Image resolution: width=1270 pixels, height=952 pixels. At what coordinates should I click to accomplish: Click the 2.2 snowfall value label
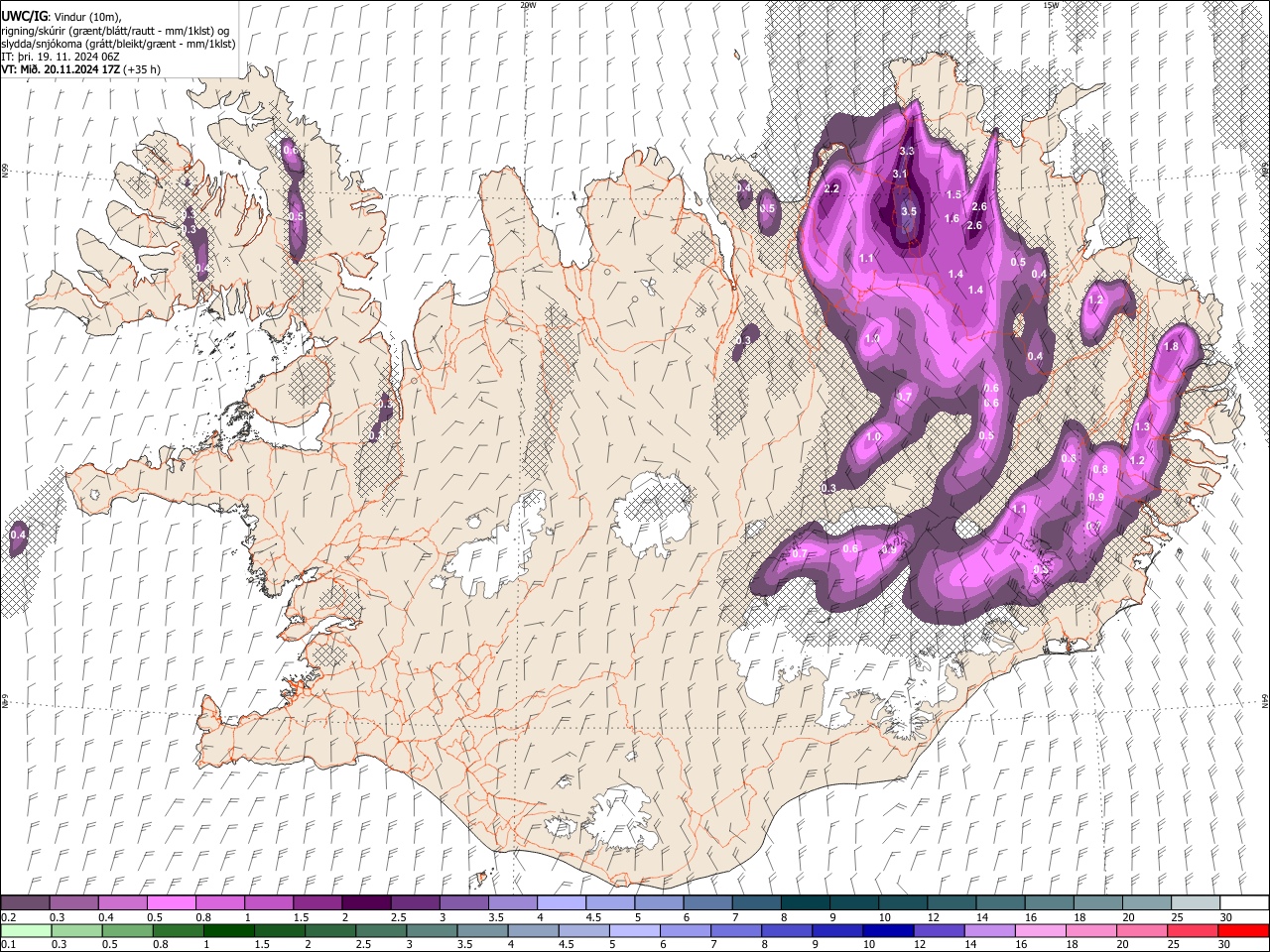point(832,189)
